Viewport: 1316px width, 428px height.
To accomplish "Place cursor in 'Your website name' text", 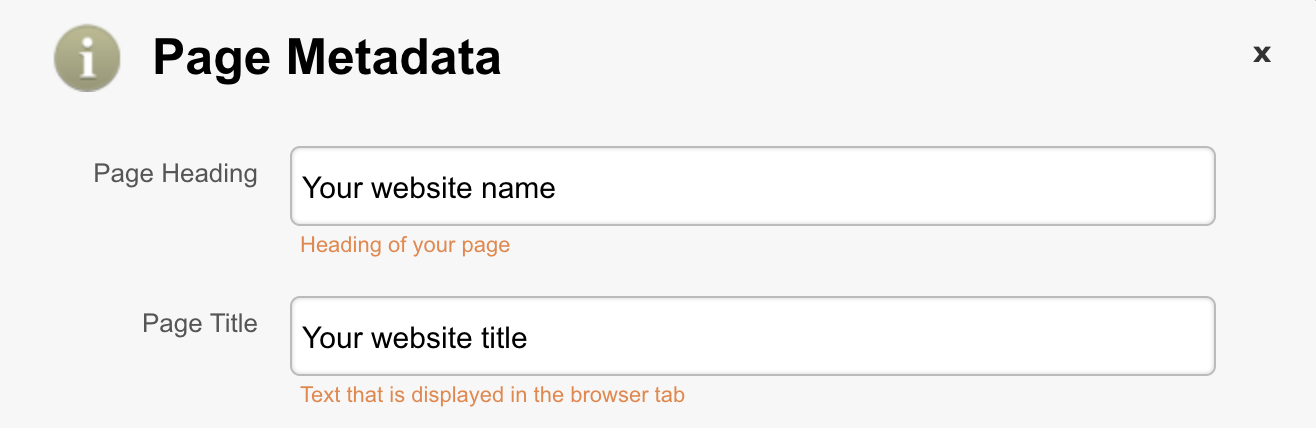I will click(x=428, y=188).
